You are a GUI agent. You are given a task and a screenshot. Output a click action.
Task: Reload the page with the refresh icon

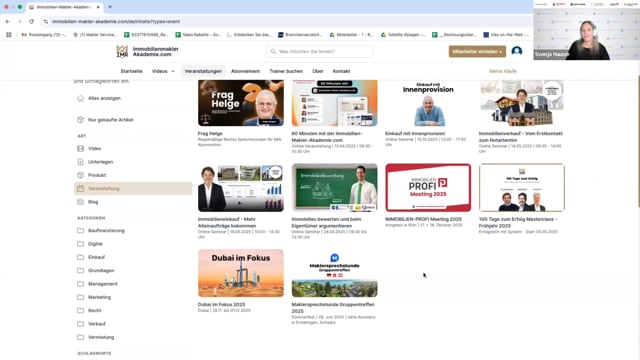click(x=31, y=21)
